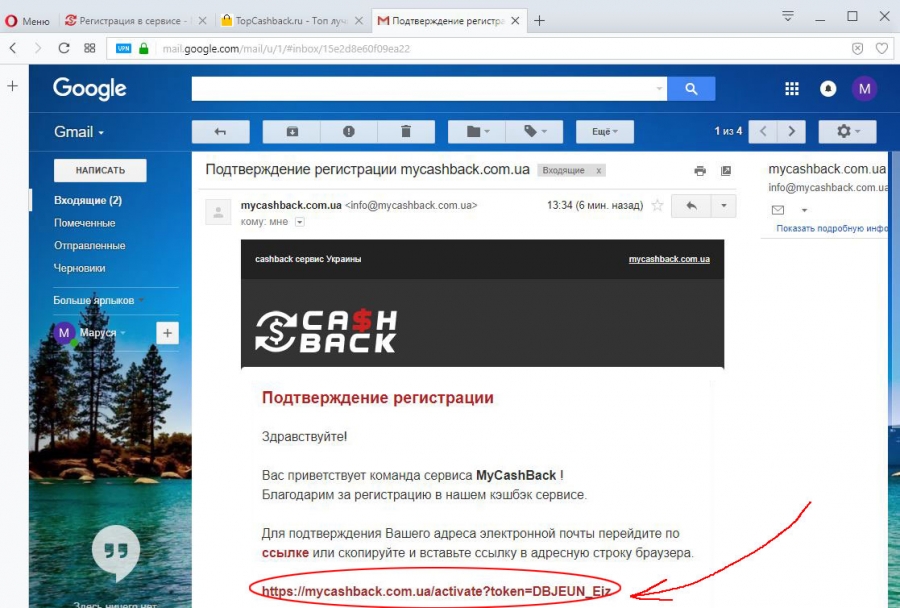
Task: Click the sidebar plus icon
Action: [x=13, y=86]
